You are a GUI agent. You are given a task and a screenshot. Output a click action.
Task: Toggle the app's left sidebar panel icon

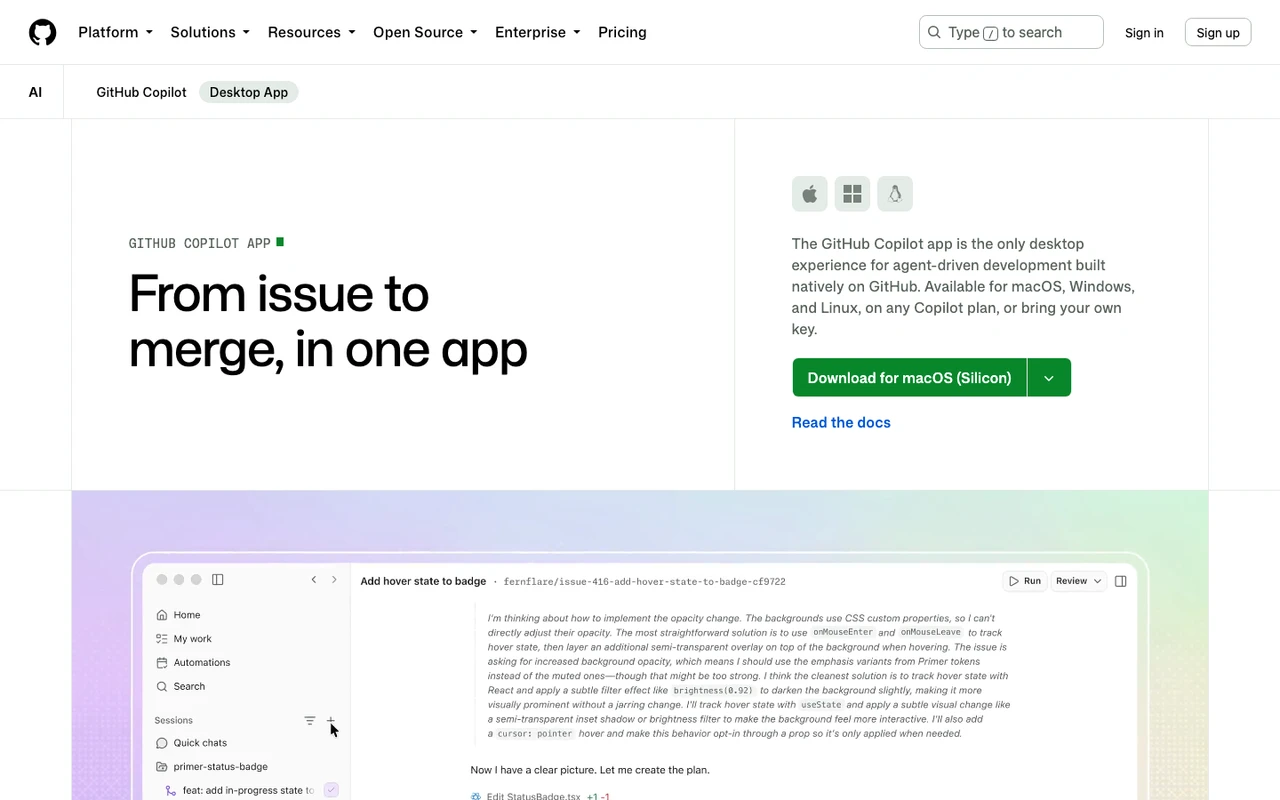point(218,580)
